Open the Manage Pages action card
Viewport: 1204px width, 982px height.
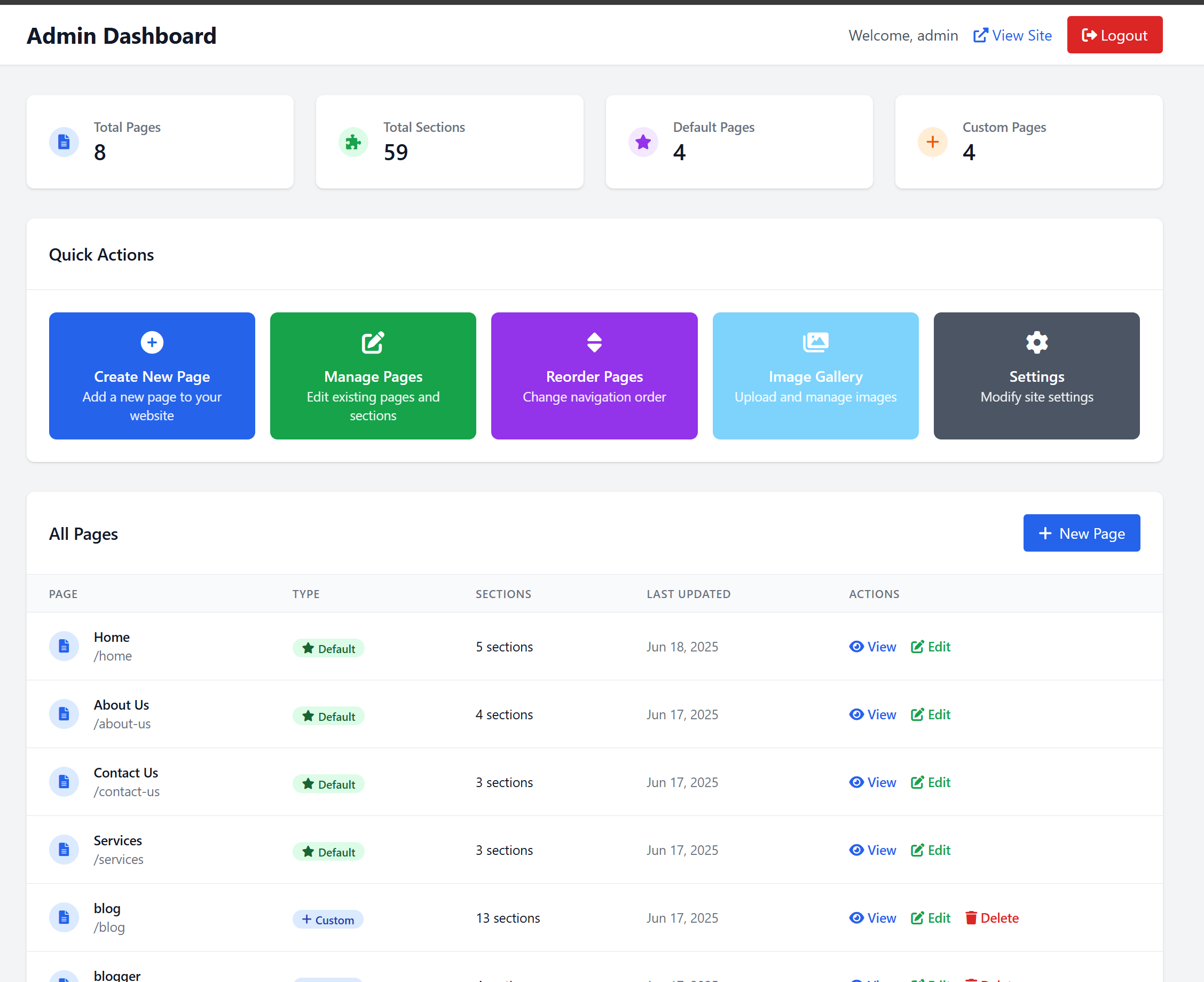point(373,375)
